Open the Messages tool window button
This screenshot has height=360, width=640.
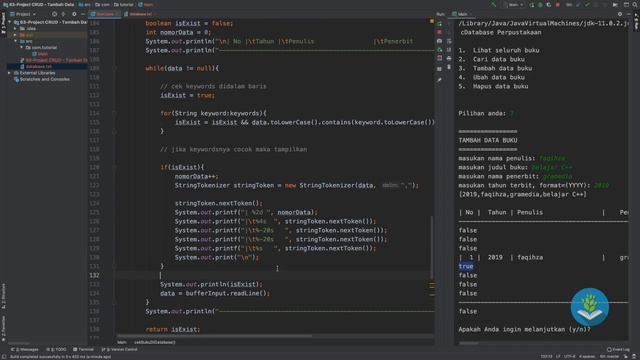click(25, 349)
